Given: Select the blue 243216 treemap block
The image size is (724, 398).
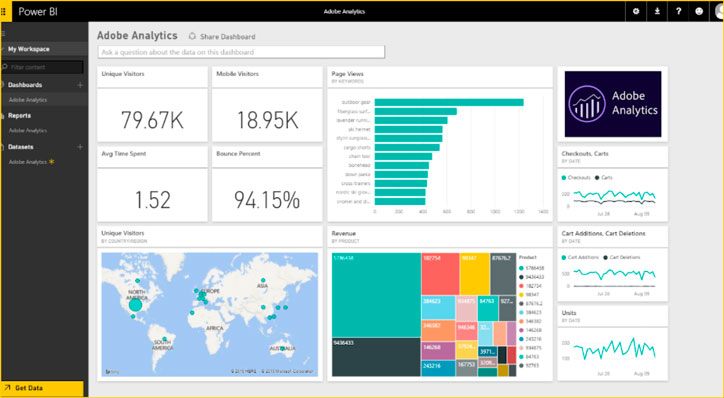Looking at the screenshot, I should pos(438,368).
